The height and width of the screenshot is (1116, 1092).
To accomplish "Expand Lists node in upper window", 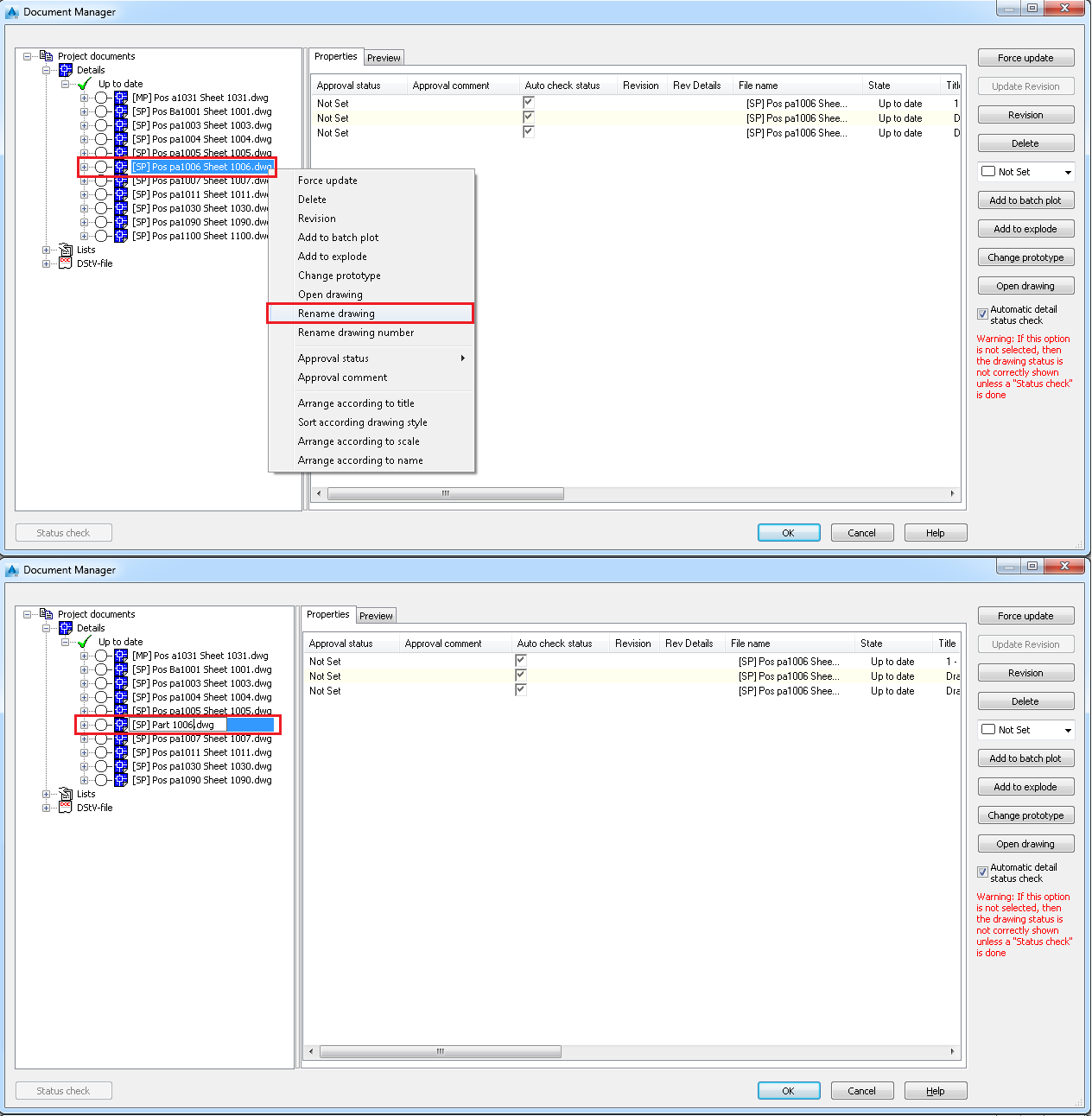I will tap(47, 250).
